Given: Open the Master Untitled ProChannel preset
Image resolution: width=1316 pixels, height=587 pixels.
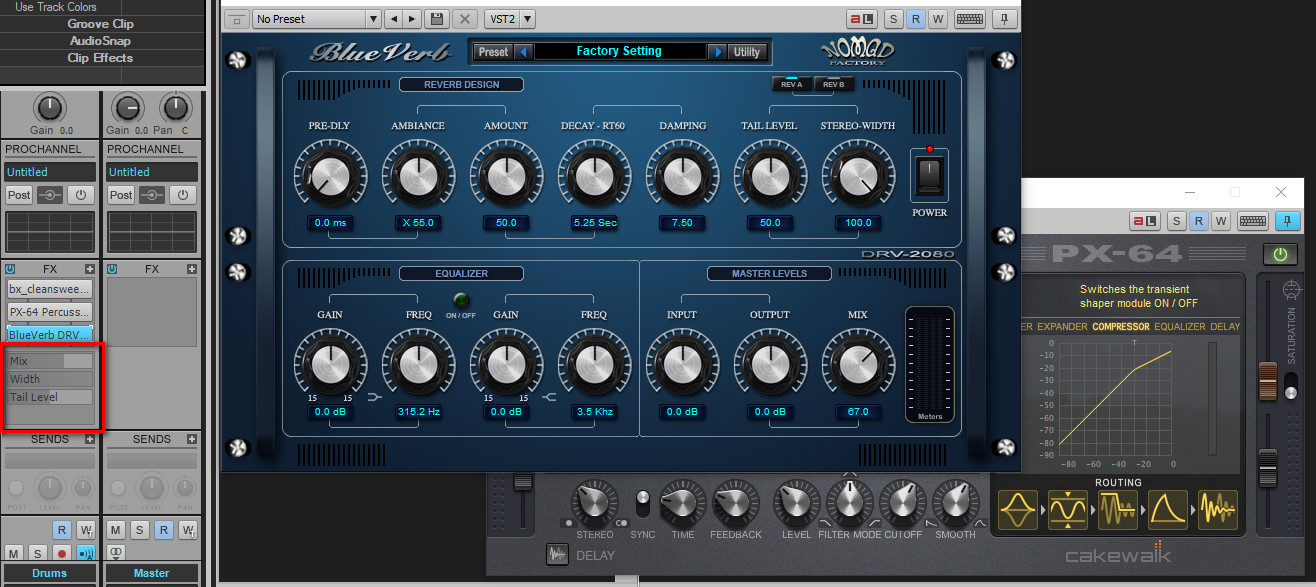Looking at the screenshot, I should pyautogui.click(x=153, y=172).
